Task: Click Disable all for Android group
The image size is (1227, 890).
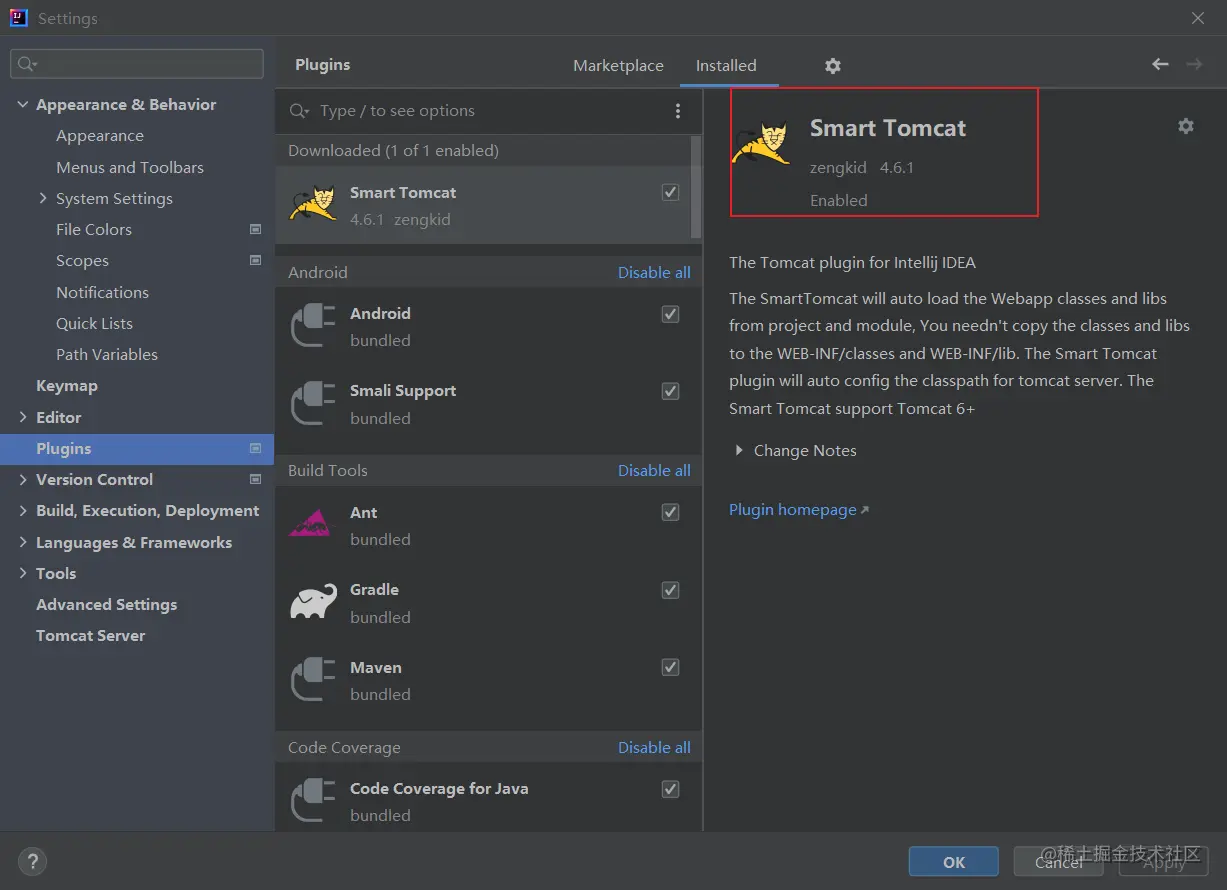Action: coord(654,273)
